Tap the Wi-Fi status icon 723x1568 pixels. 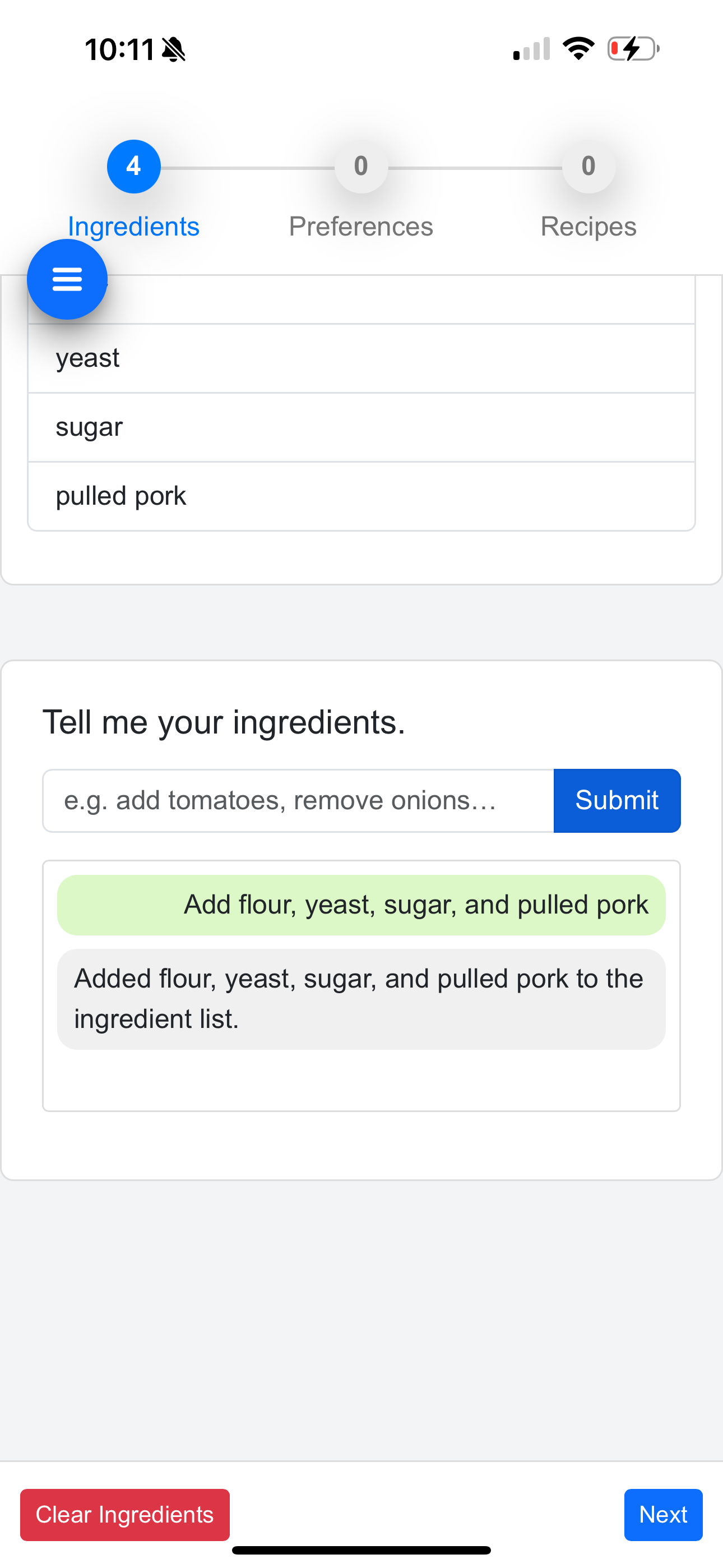click(x=578, y=48)
